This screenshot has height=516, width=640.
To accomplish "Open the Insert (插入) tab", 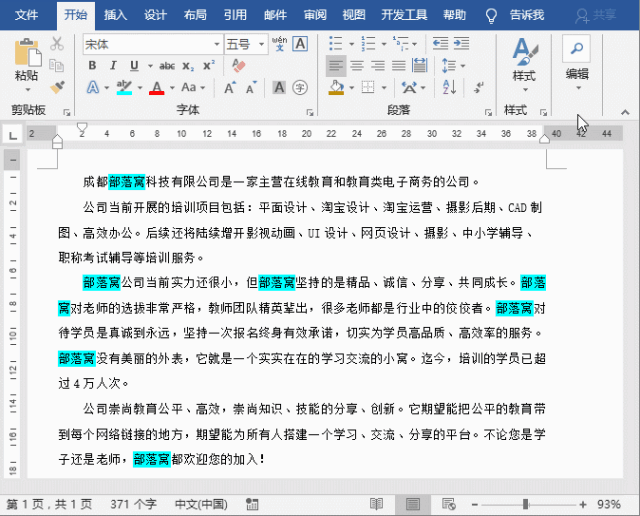I will pyautogui.click(x=115, y=15).
